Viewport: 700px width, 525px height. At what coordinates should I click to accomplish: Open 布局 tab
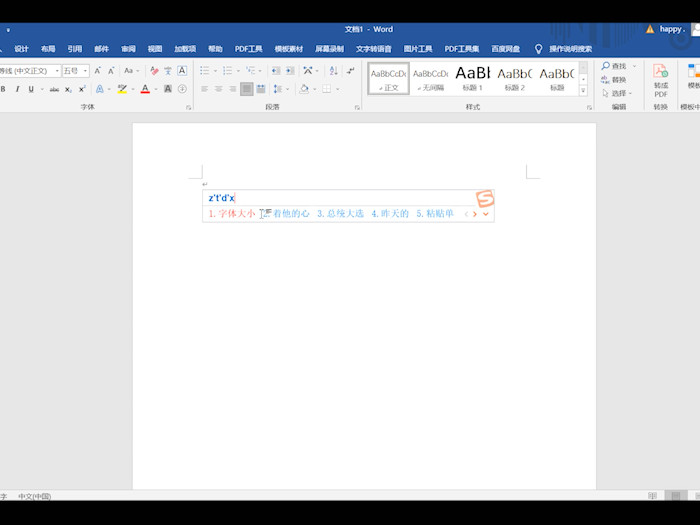point(48,49)
